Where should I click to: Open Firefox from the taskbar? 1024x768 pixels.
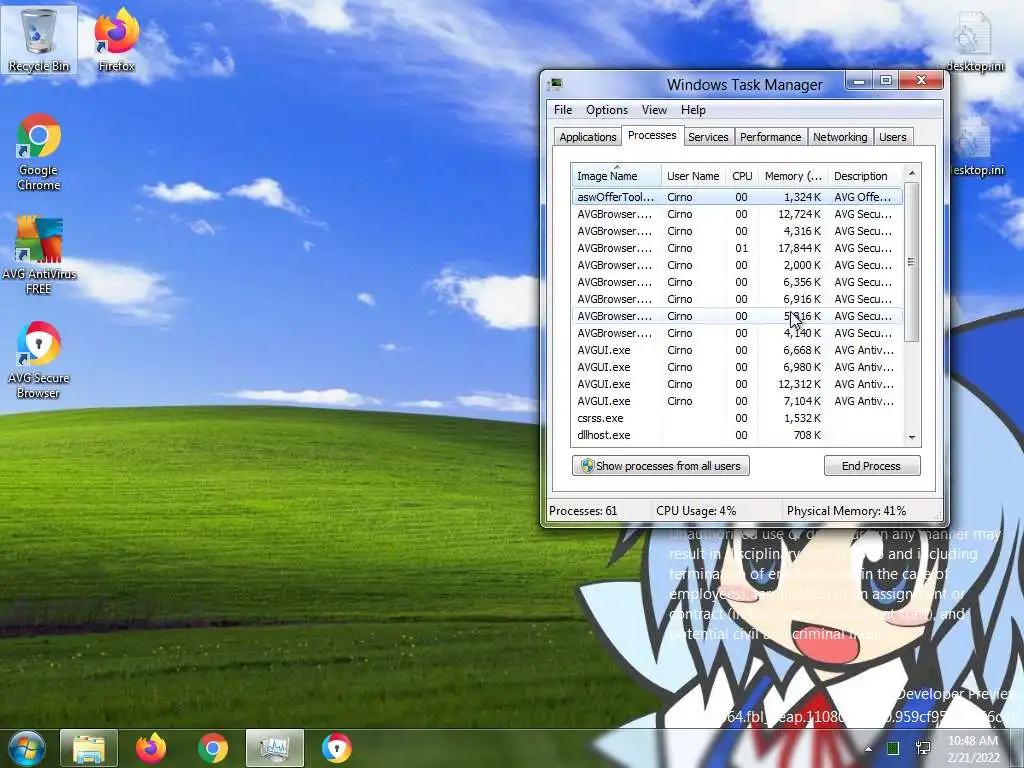(151, 748)
